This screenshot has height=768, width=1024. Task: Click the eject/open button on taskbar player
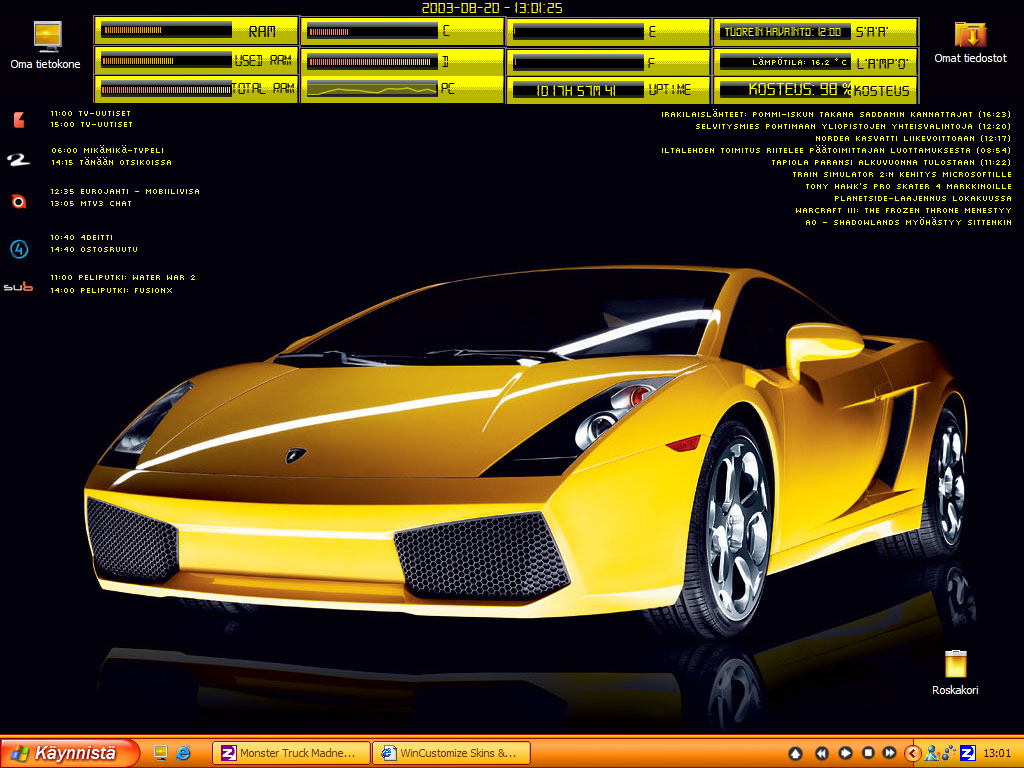click(x=796, y=753)
